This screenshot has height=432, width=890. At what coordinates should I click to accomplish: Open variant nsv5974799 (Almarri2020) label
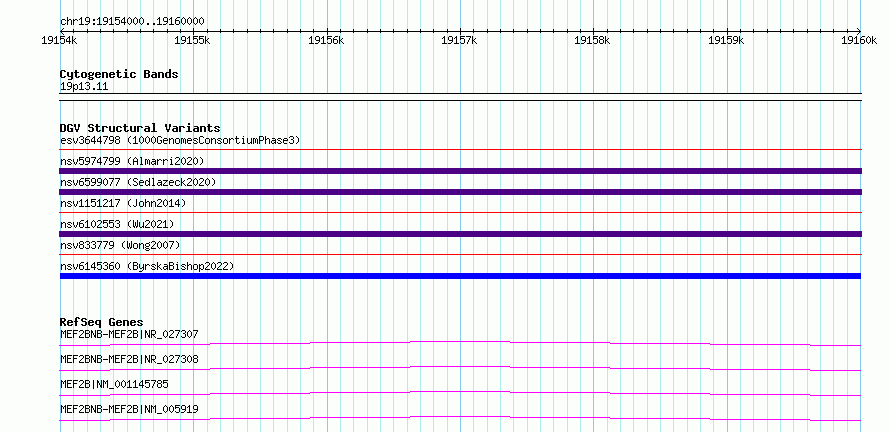coord(132,161)
